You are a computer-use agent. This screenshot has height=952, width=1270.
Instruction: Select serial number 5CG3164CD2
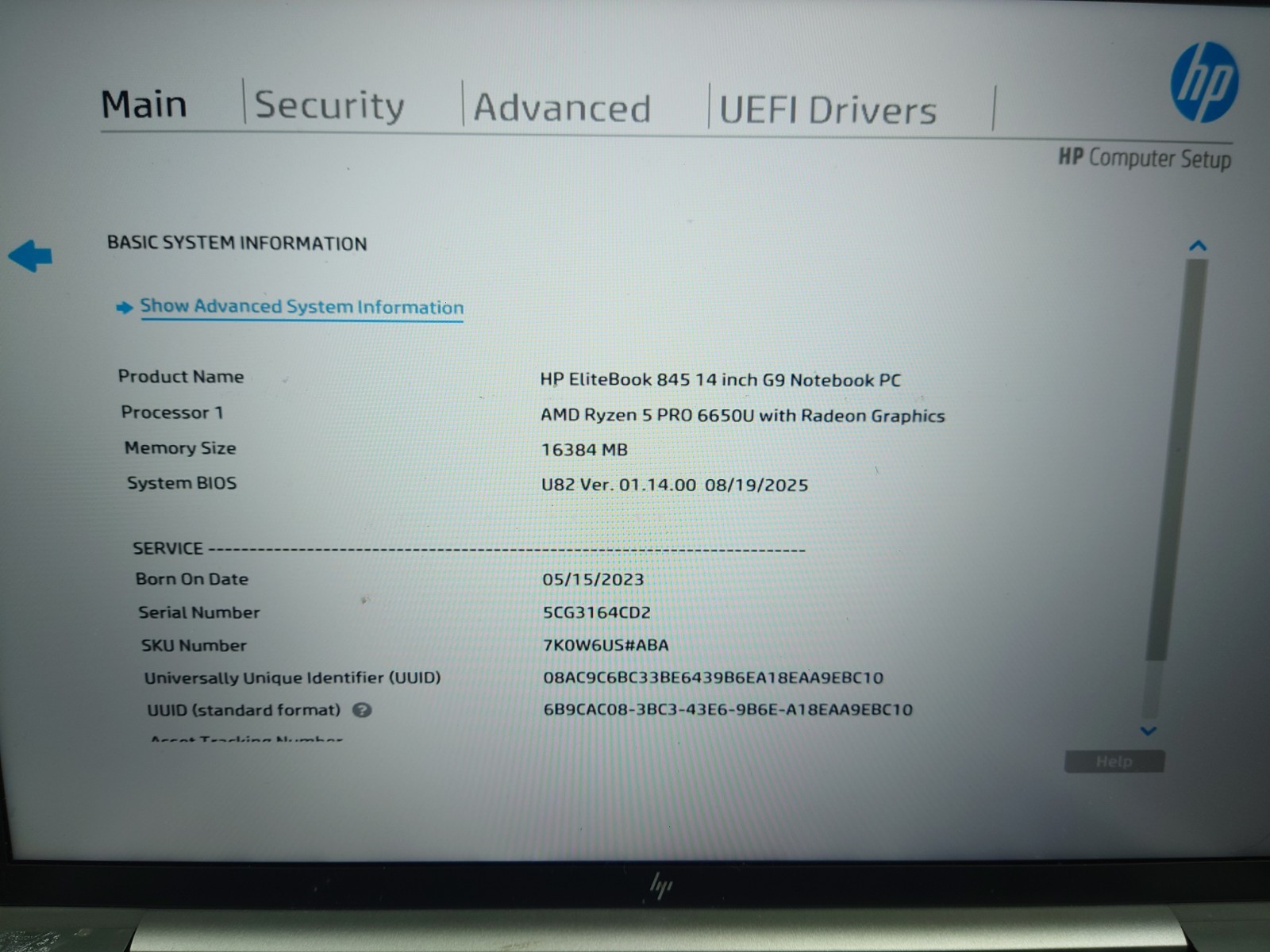click(x=597, y=612)
